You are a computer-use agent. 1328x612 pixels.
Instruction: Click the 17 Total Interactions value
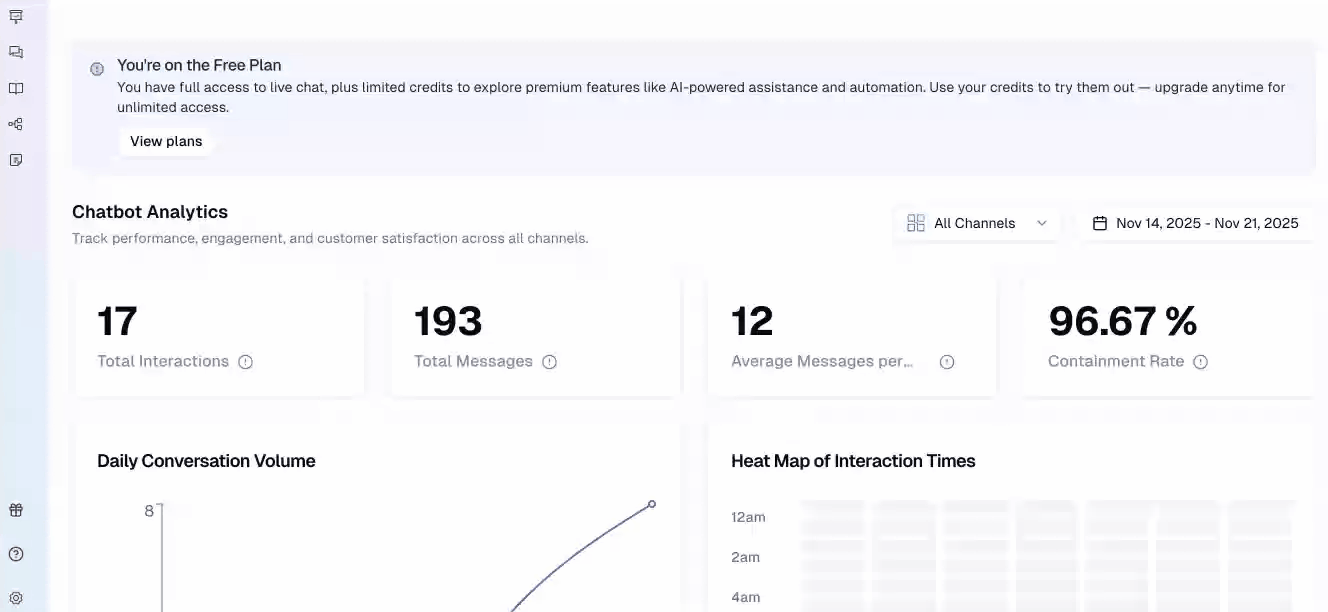pos(117,321)
